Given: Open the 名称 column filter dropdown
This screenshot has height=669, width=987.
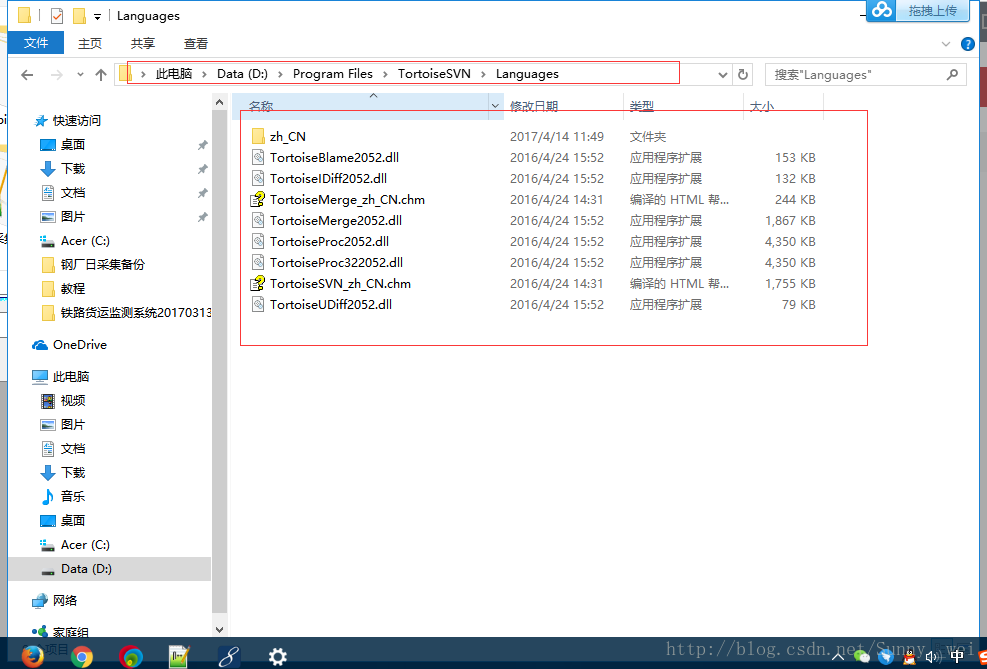Looking at the screenshot, I should coord(495,106).
